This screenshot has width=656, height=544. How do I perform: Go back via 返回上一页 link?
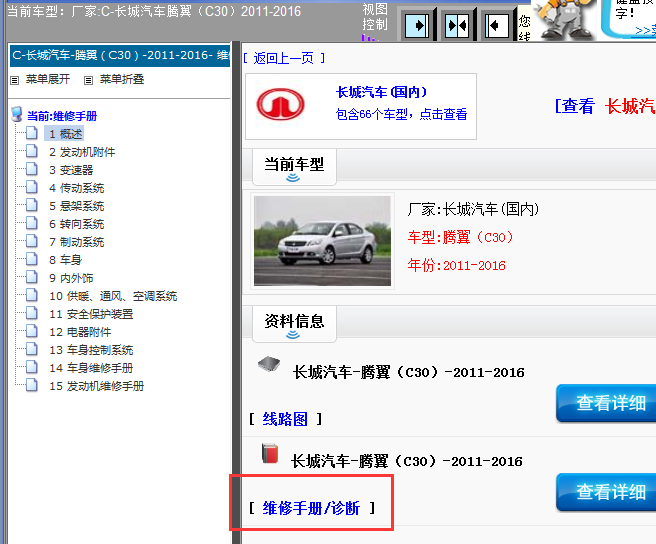pos(284,58)
